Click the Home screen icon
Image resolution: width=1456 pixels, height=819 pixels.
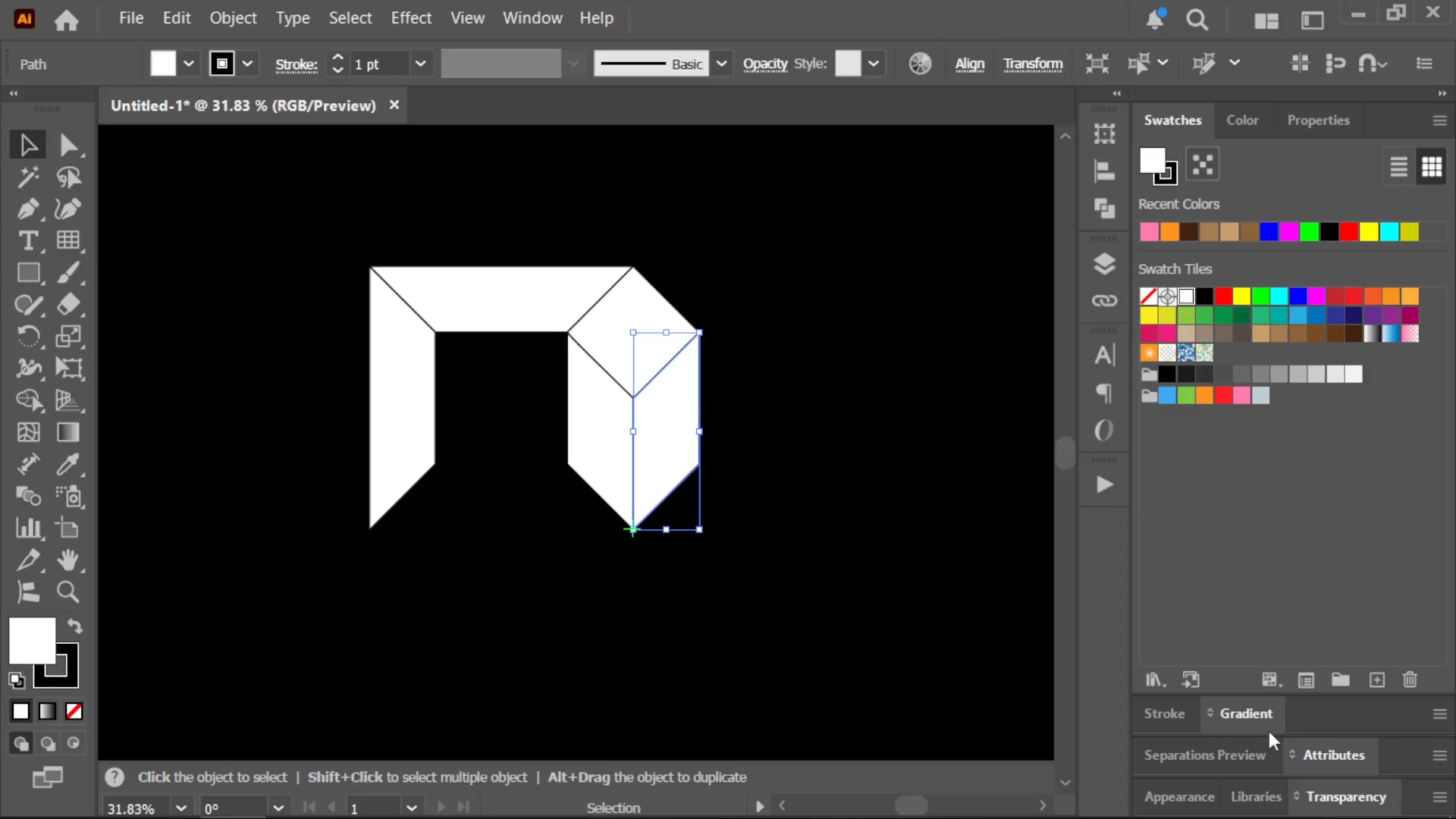[66, 20]
